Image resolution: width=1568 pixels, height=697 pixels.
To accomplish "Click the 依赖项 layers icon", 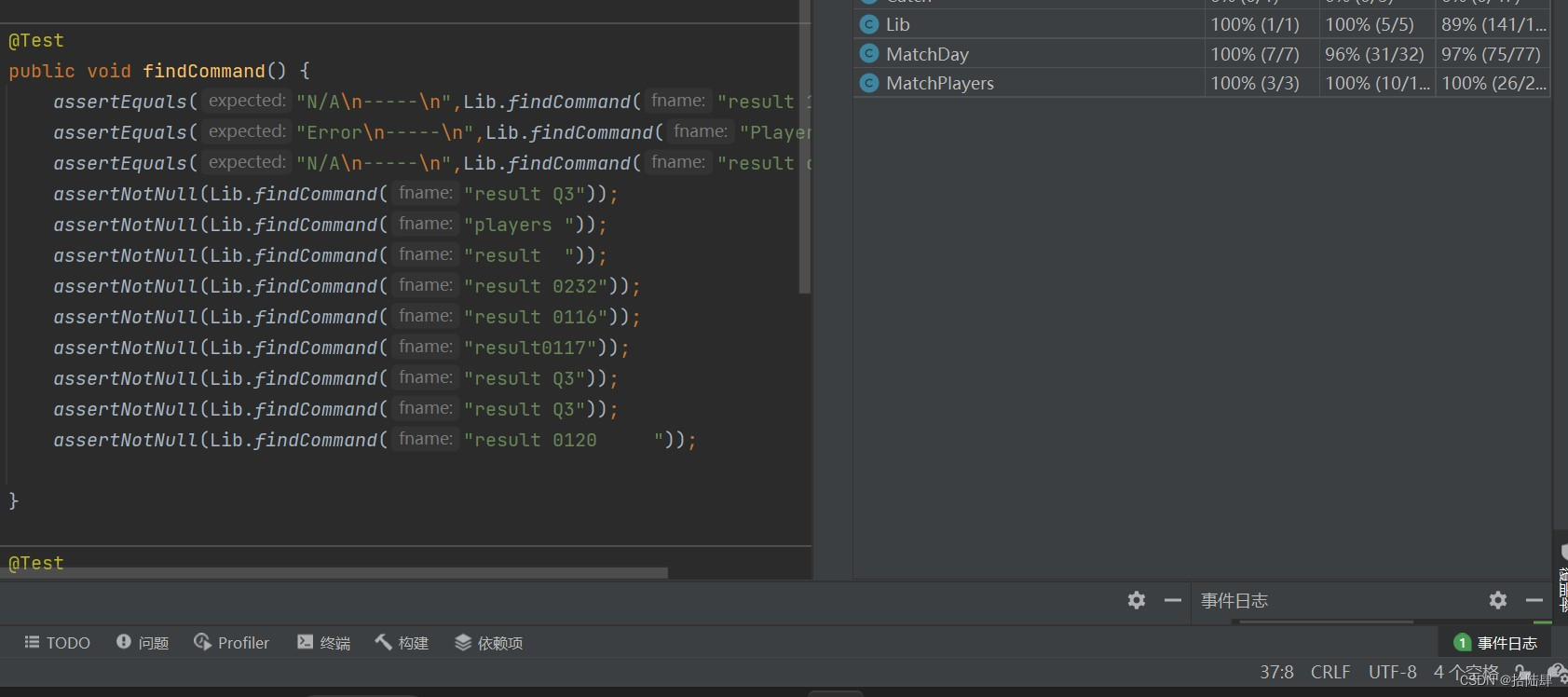I will 463,642.
